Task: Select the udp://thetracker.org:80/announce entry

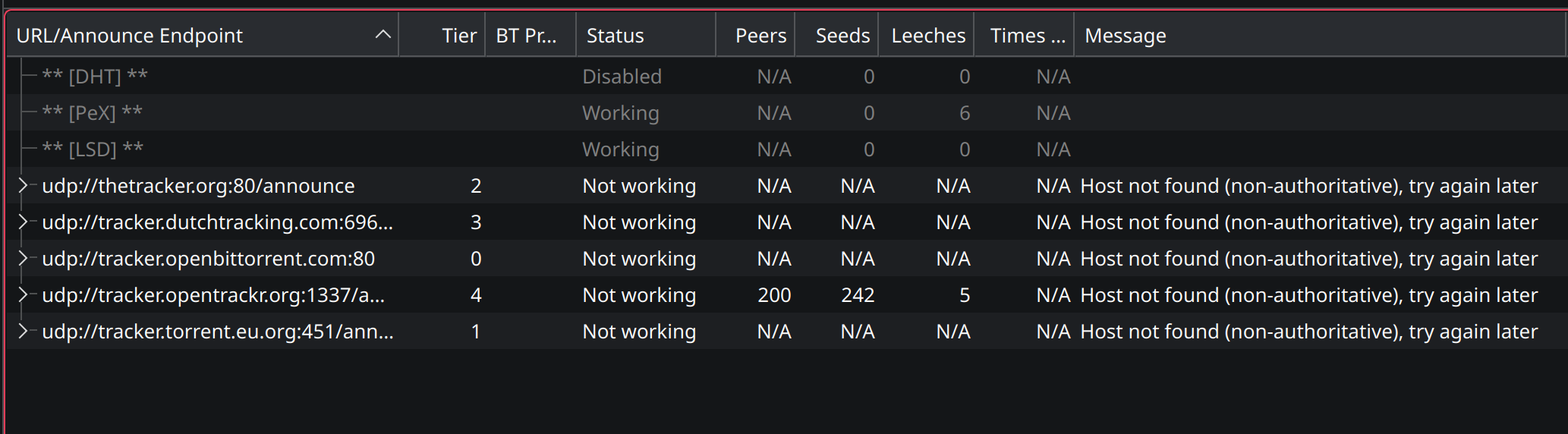Action: [198, 186]
